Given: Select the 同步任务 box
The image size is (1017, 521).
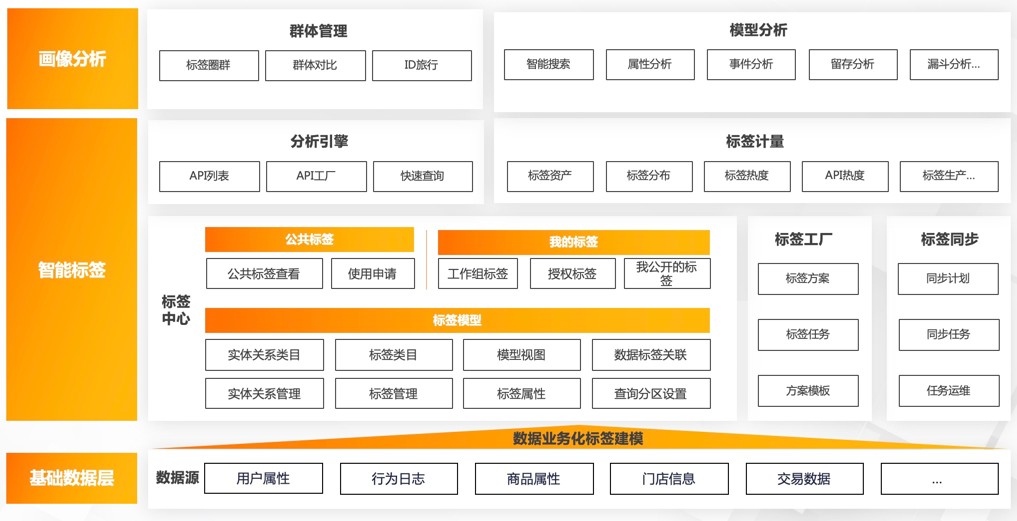Looking at the screenshot, I should pos(949,335).
